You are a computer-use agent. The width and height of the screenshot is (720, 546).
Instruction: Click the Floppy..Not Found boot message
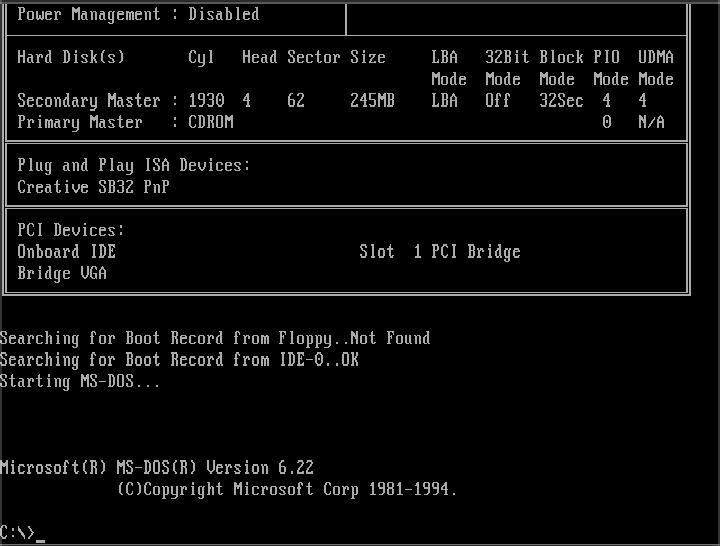[x=354, y=338]
